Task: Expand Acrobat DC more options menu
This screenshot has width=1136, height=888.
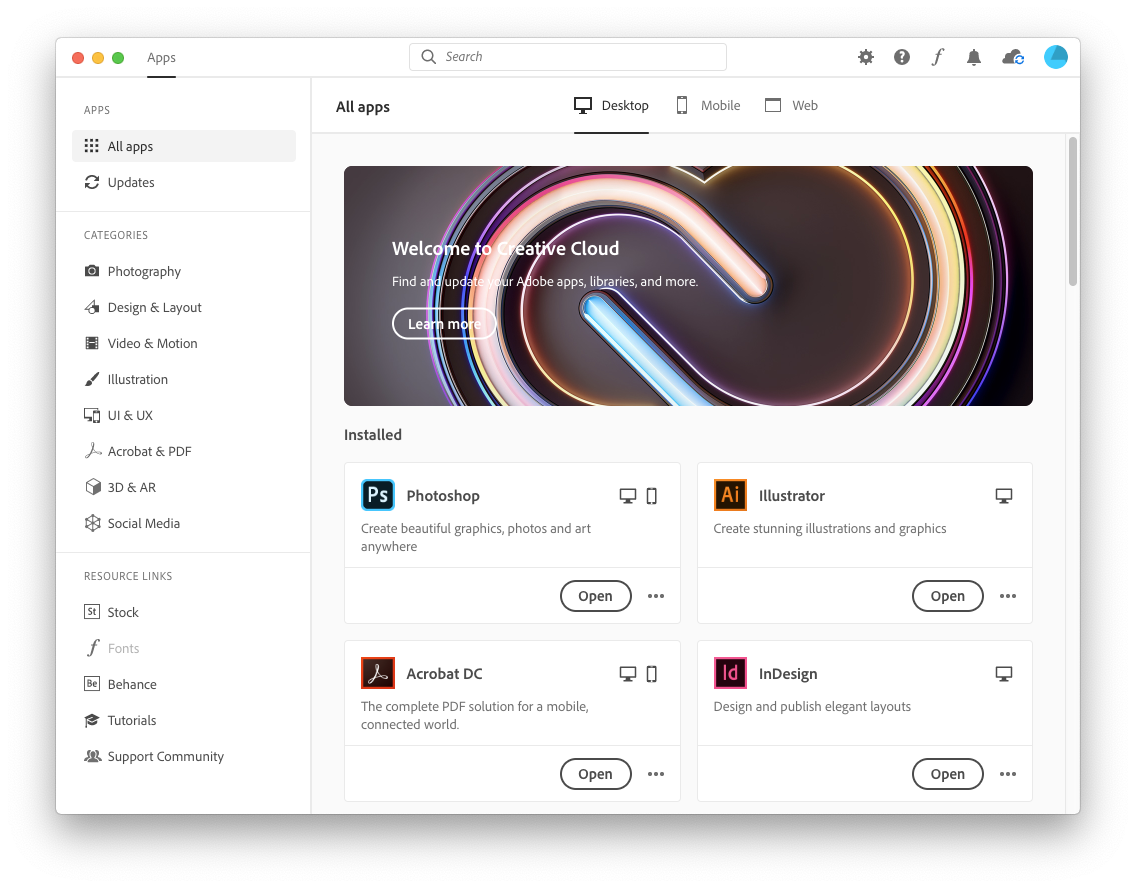Action: click(656, 774)
